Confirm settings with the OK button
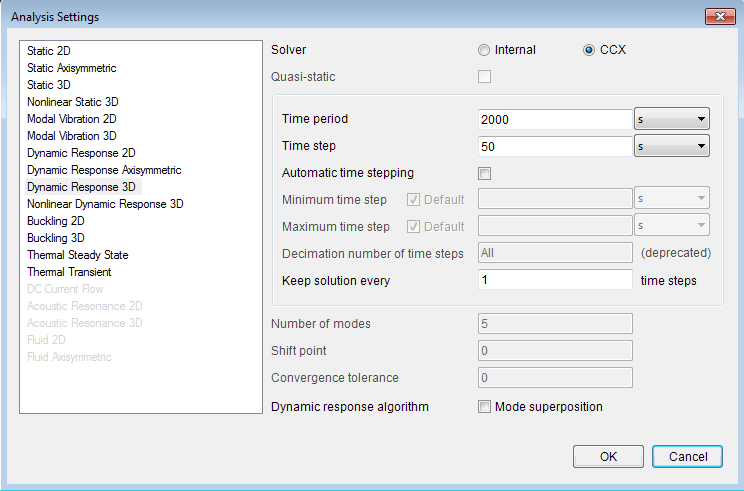The width and height of the screenshot is (744, 491). [x=608, y=456]
